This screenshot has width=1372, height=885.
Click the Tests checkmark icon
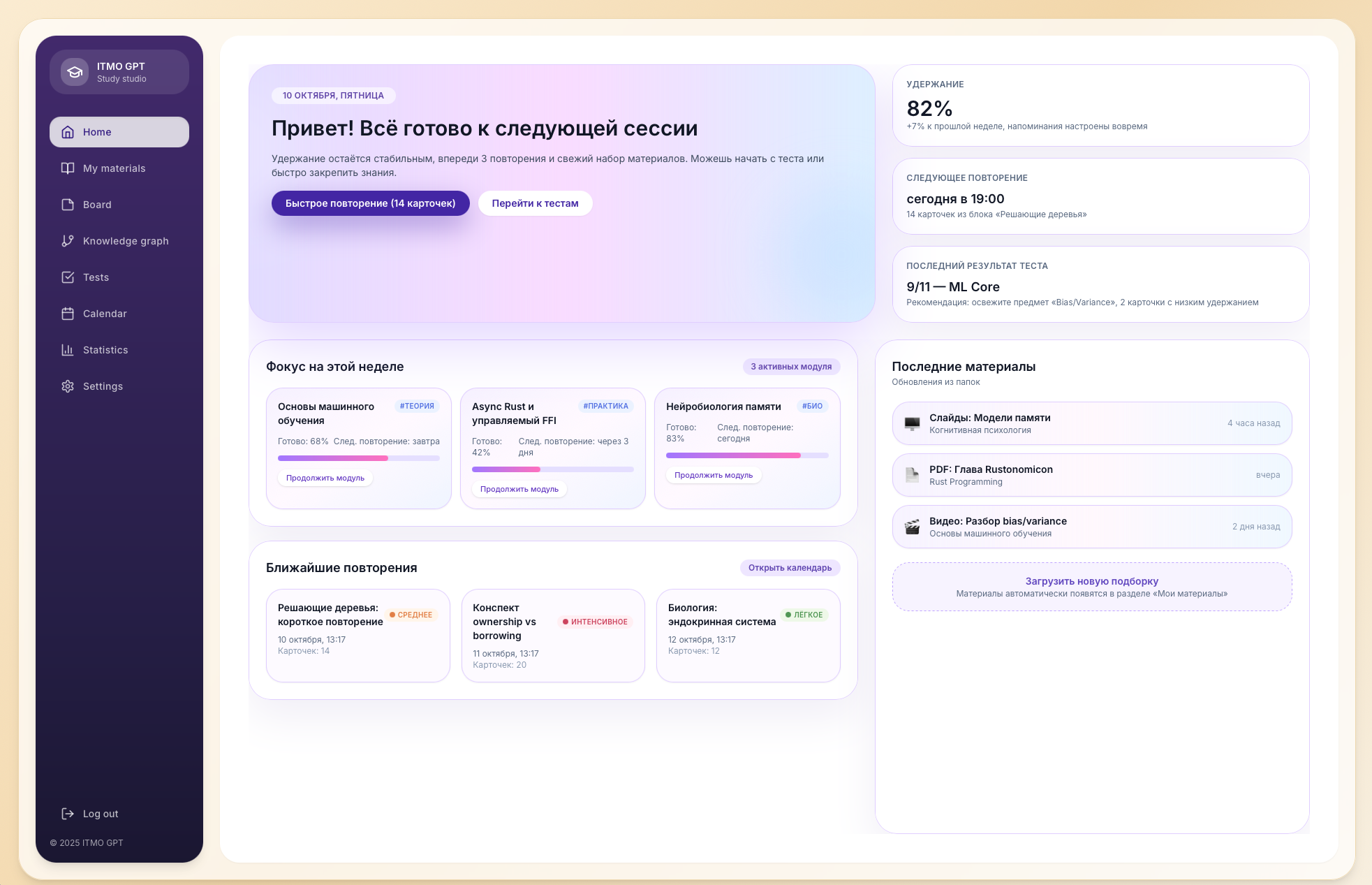coord(68,277)
